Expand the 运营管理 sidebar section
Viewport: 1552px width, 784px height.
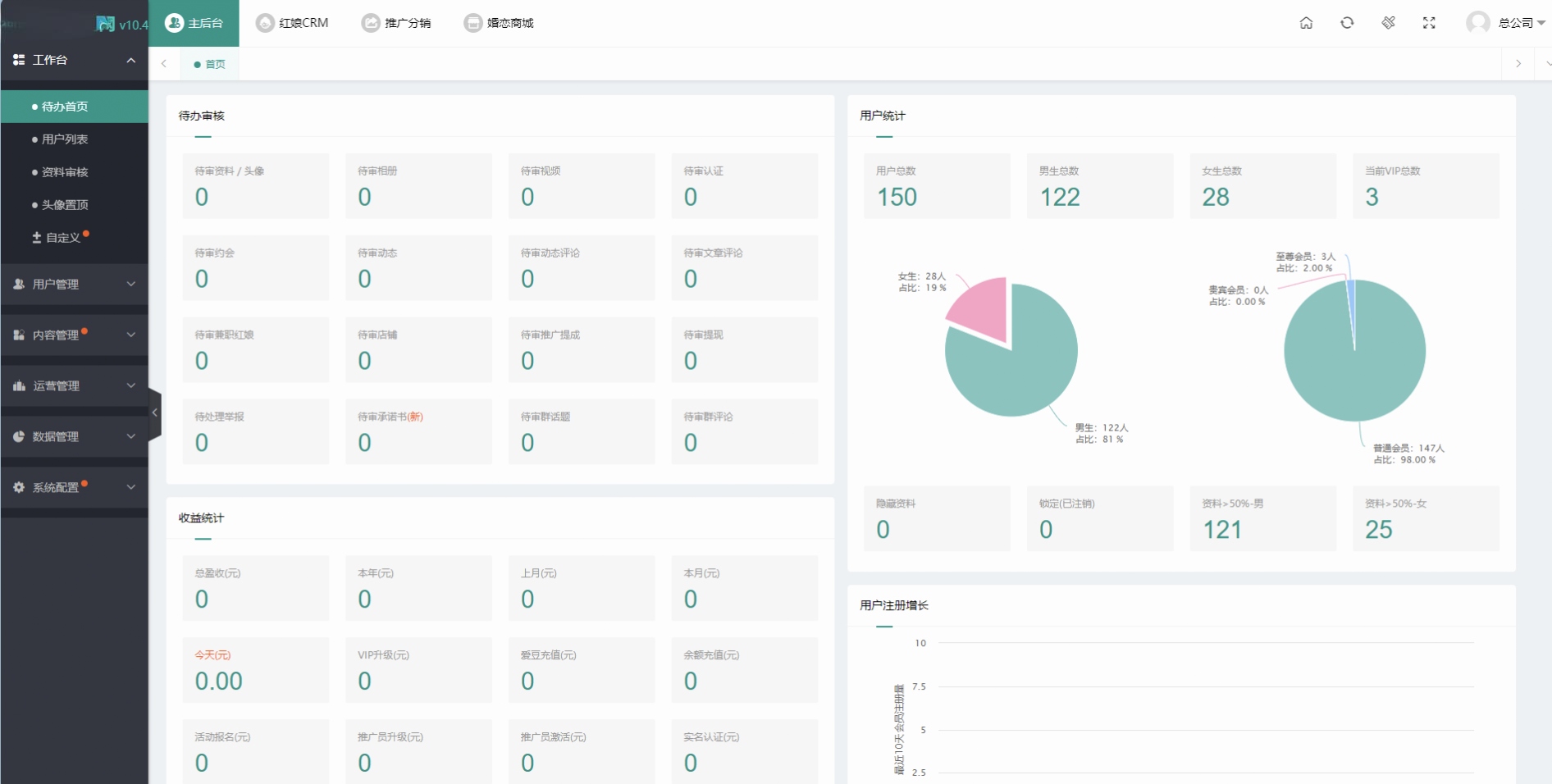point(74,385)
